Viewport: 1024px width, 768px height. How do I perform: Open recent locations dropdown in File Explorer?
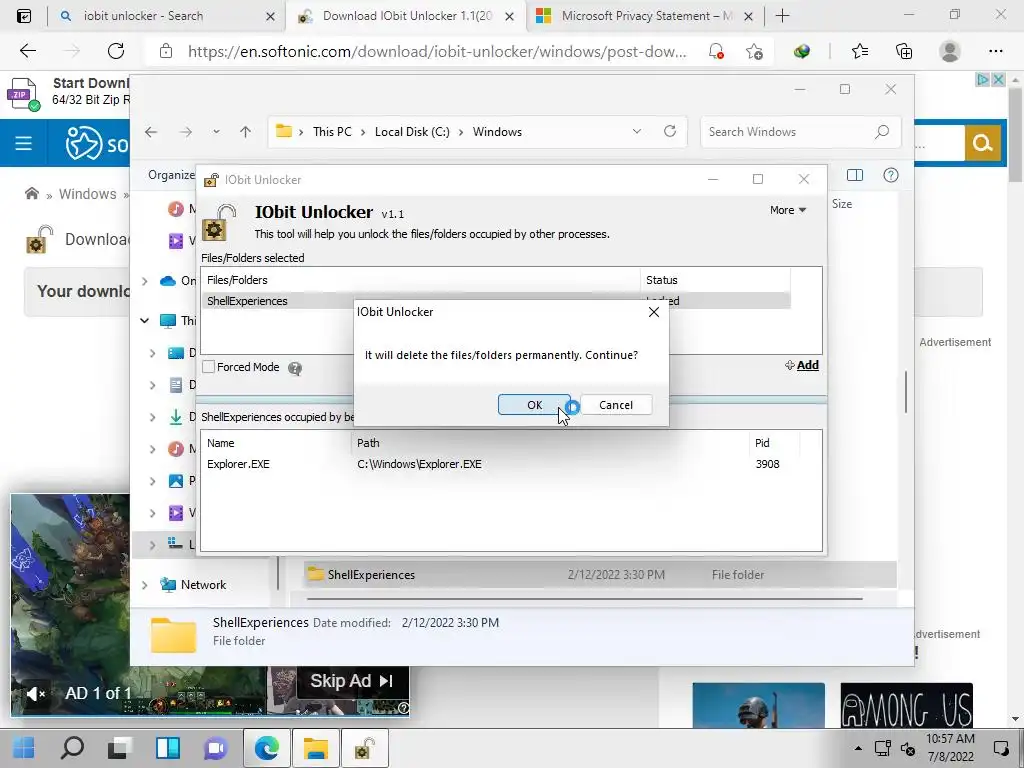click(216, 132)
